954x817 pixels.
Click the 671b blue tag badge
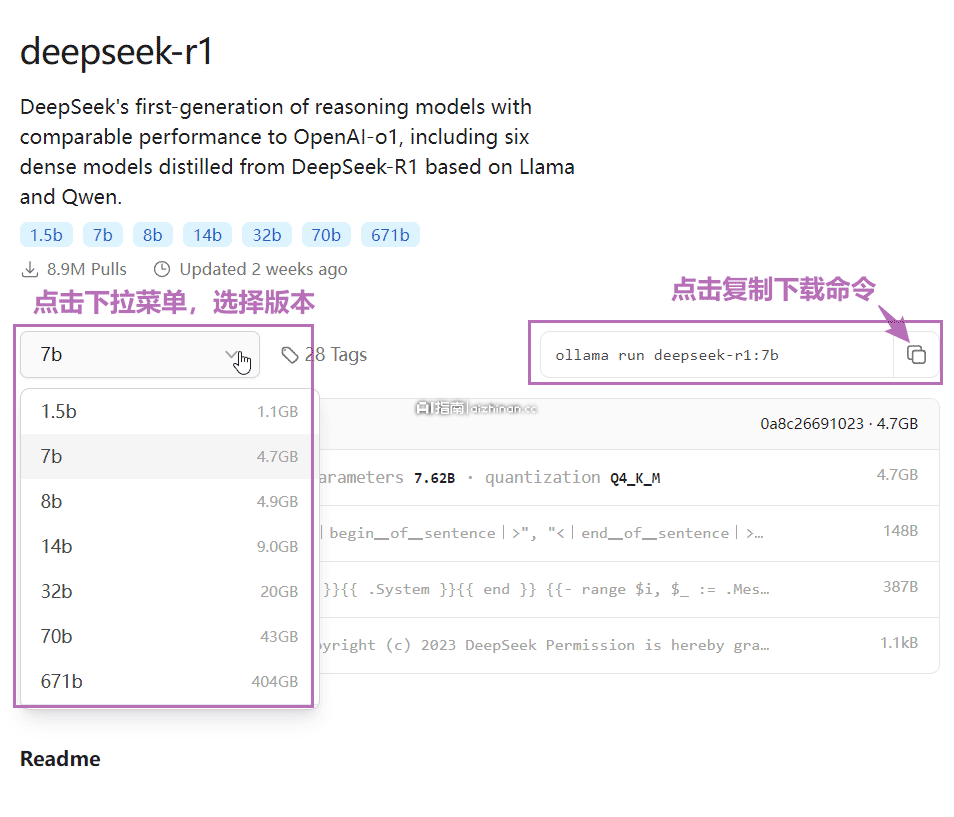[x=391, y=235]
